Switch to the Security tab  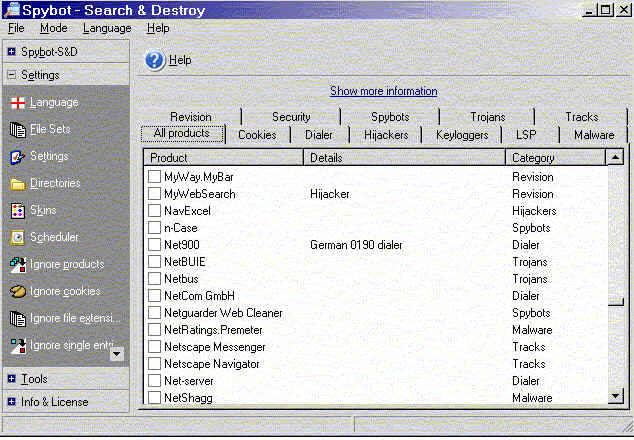(x=291, y=117)
